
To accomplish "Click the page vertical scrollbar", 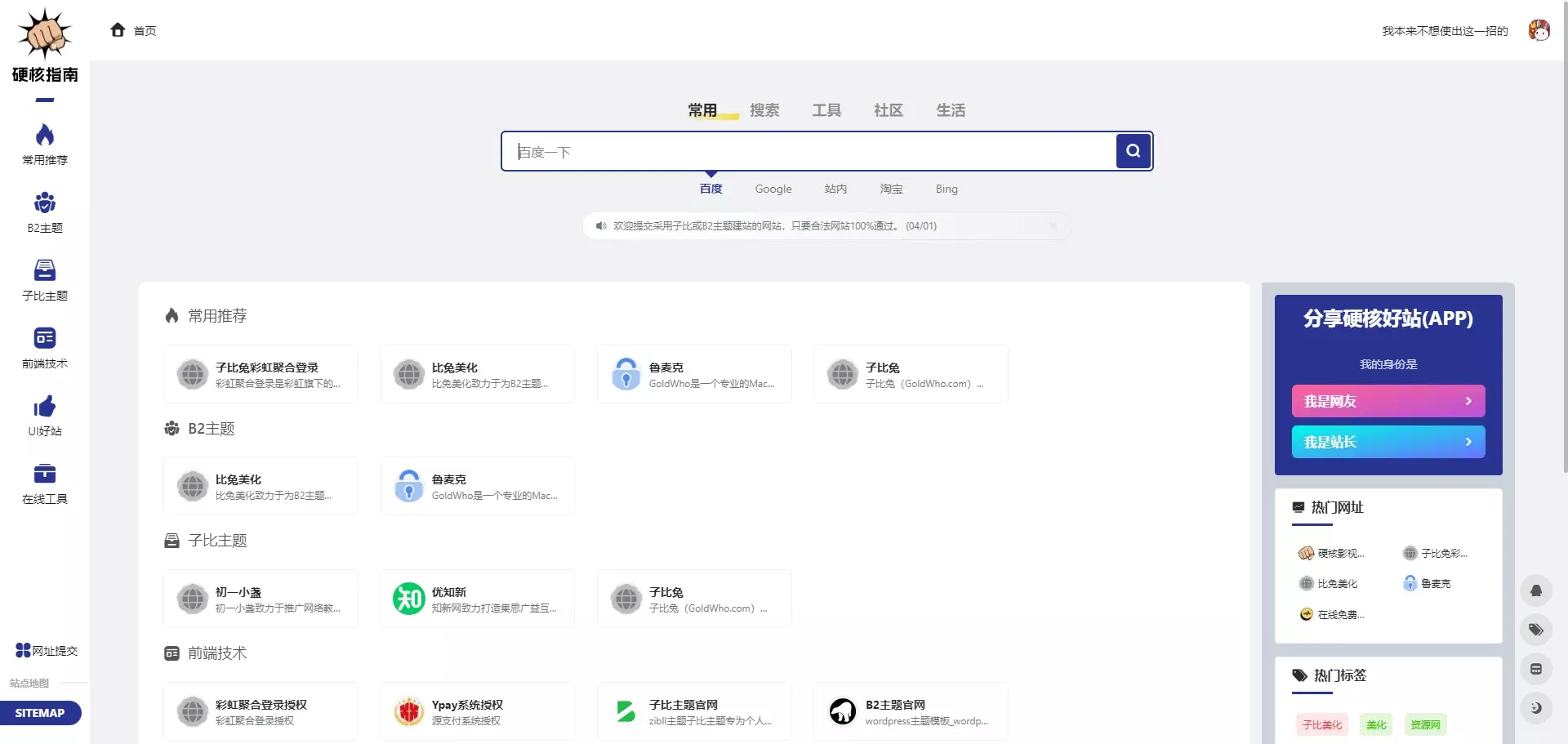I will pos(1564,236).
